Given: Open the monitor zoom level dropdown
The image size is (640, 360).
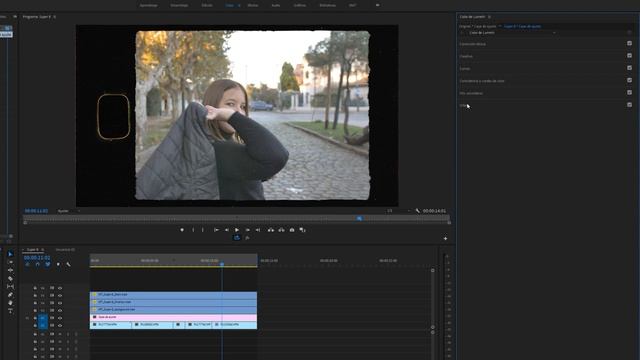Looking at the screenshot, I should click(x=69, y=211).
